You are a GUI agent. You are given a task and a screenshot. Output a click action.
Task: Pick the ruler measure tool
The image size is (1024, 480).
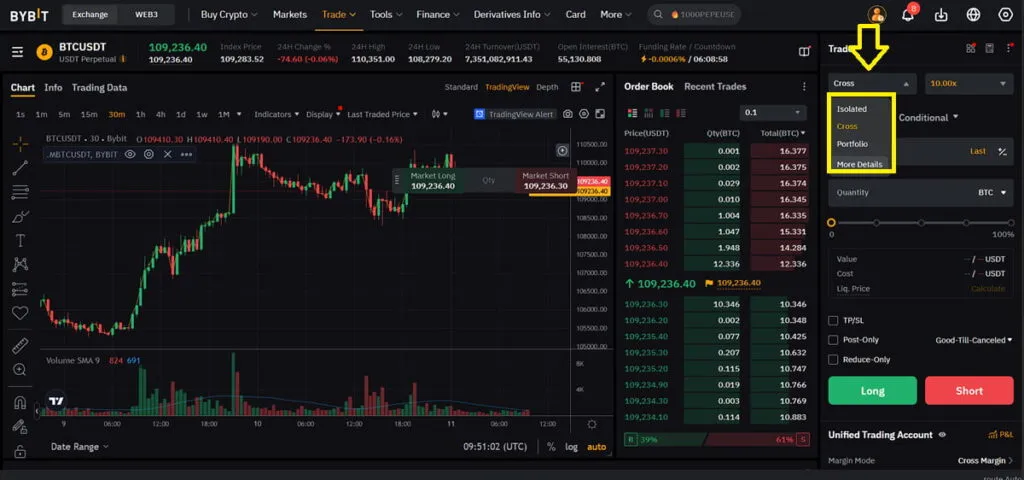tap(20, 345)
